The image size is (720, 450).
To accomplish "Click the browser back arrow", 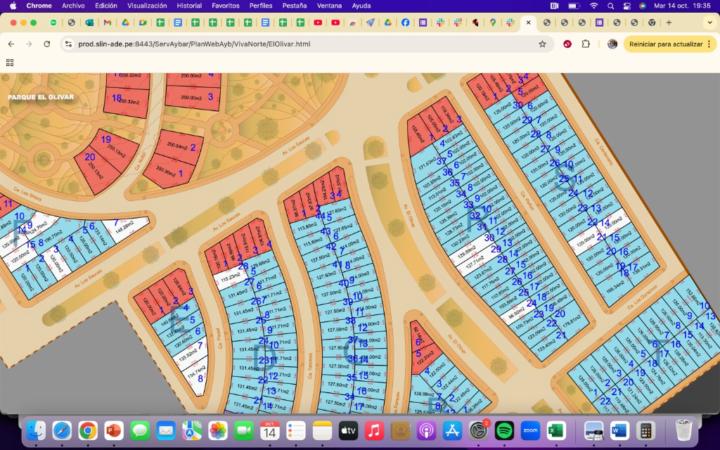I will click(x=11, y=44).
